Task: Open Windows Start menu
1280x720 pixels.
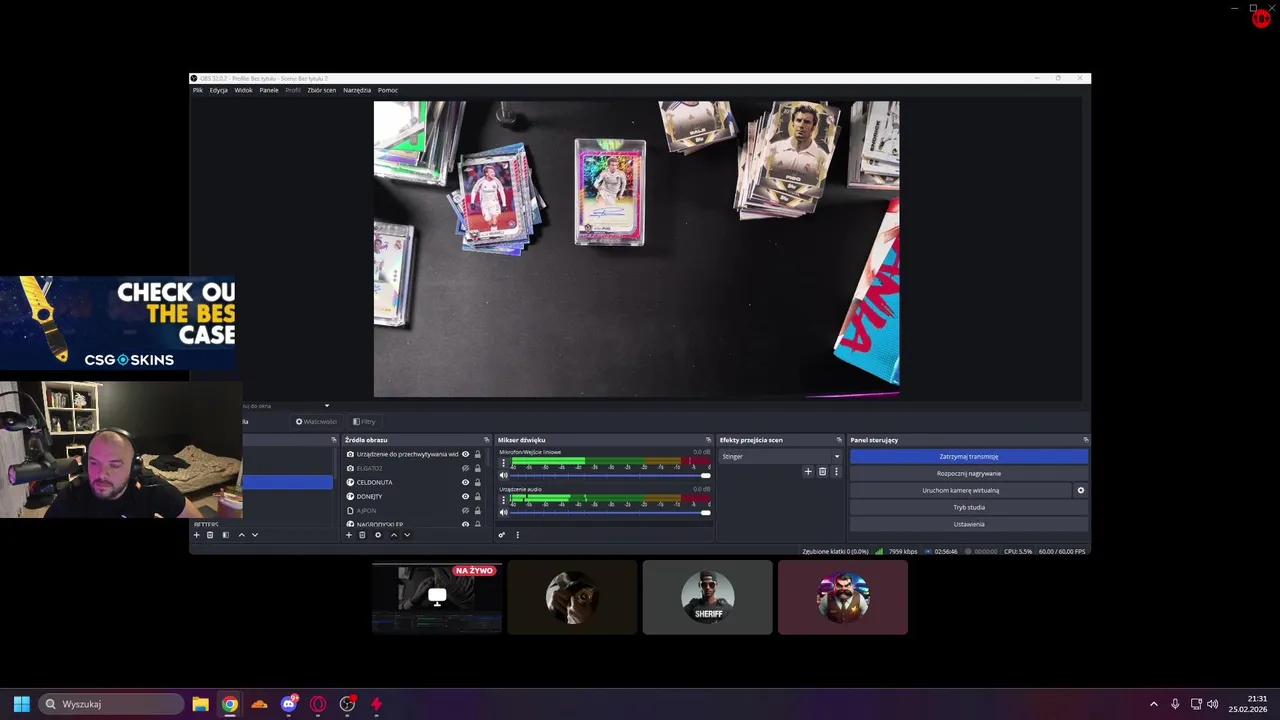Action: coord(22,704)
